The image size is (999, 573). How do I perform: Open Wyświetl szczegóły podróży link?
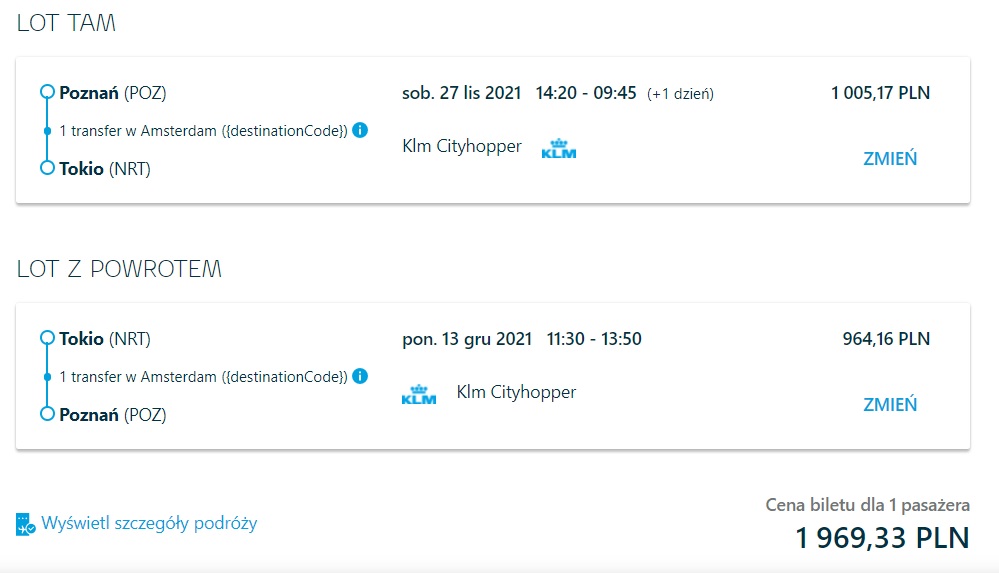[x=149, y=523]
